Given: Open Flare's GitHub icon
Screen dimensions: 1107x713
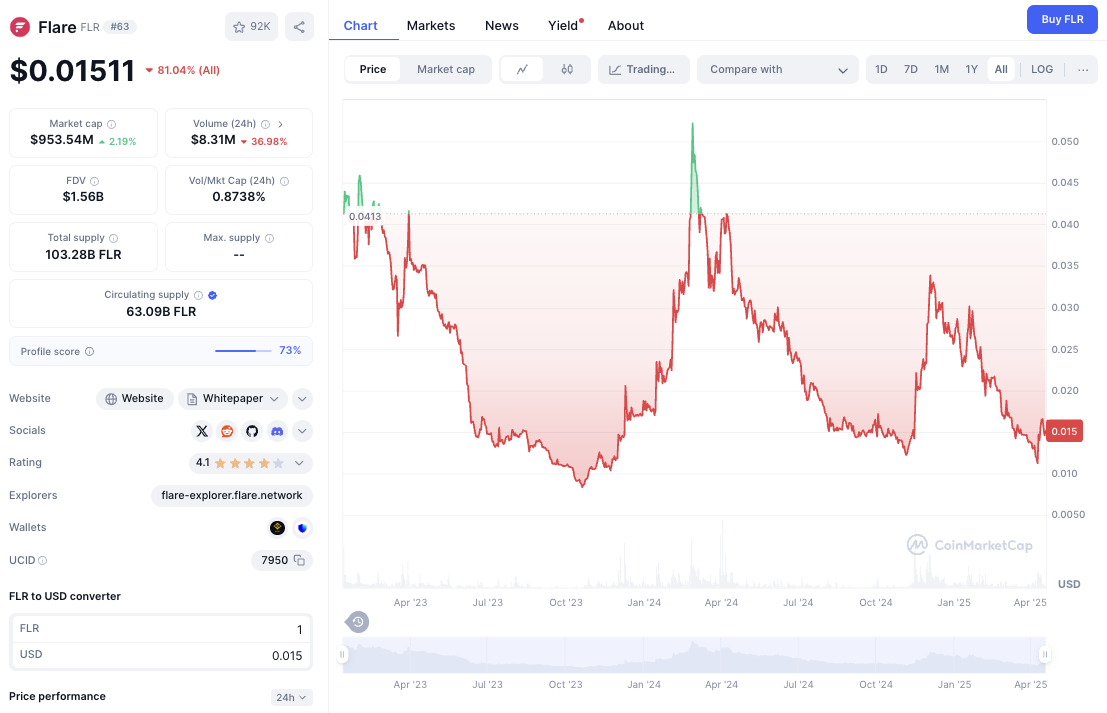Looking at the screenshot, I should [252, 431].
